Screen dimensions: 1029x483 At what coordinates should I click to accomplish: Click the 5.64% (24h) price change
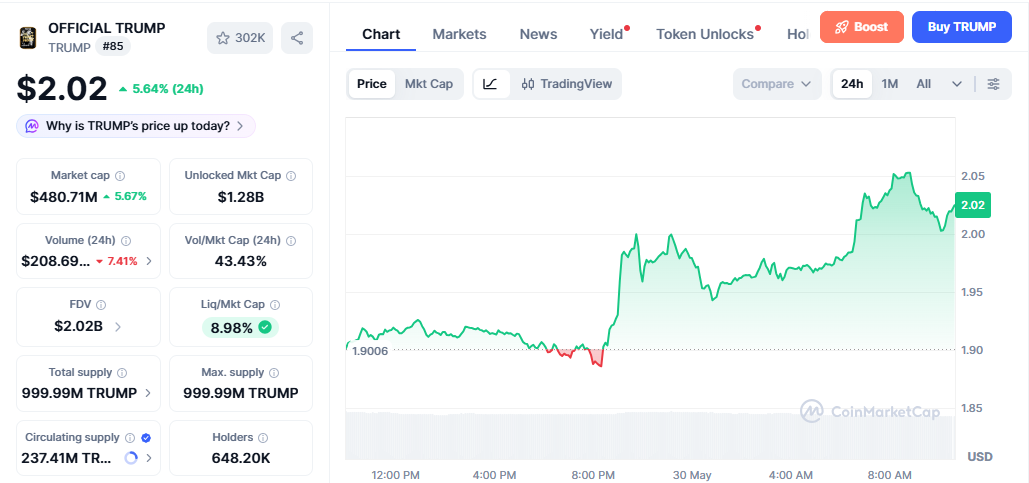tap(161, 89)
